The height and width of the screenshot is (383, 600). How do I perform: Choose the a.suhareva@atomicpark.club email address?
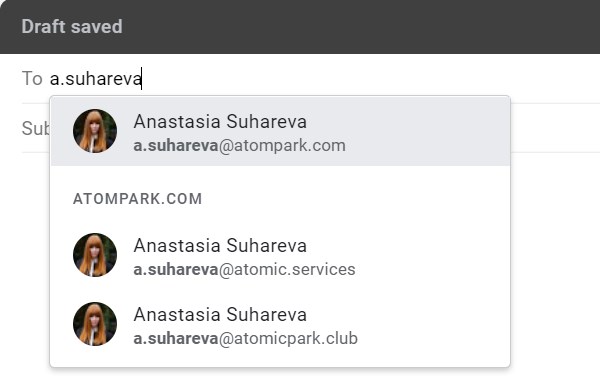click(x=246, y=339)
